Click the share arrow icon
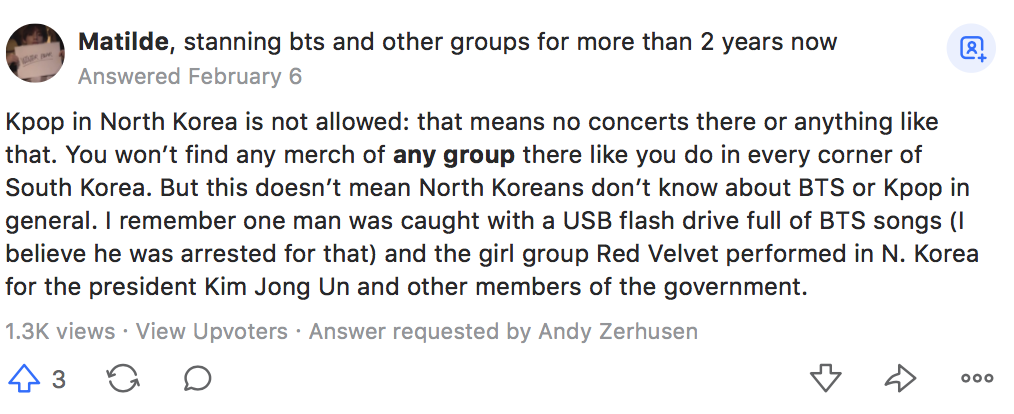Screen dimensions: 1014x414 [x=900, y=379]
